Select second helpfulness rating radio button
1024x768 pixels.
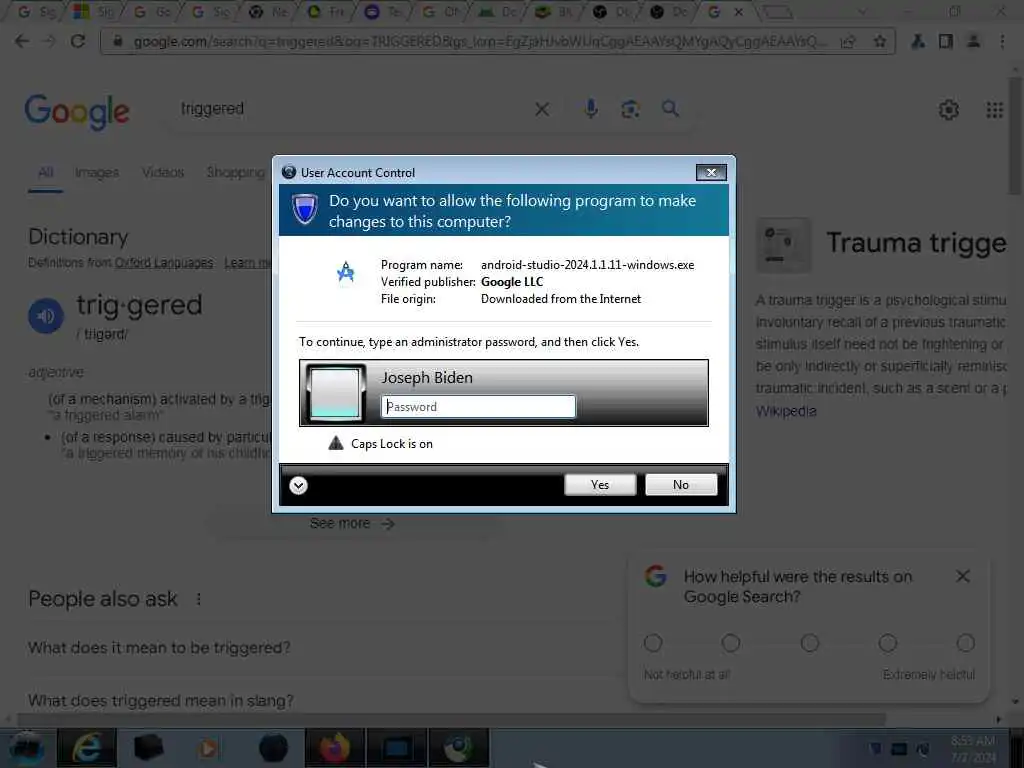731,643
